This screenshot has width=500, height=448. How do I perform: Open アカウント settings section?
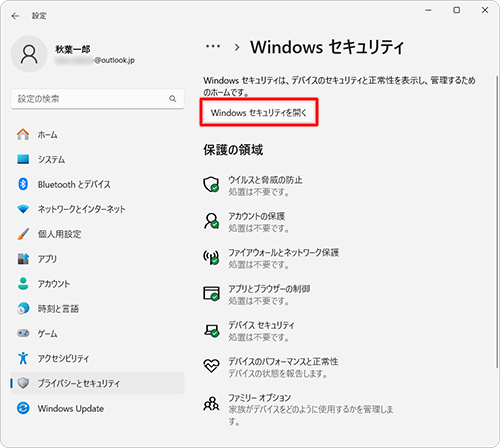coord(97,284)
